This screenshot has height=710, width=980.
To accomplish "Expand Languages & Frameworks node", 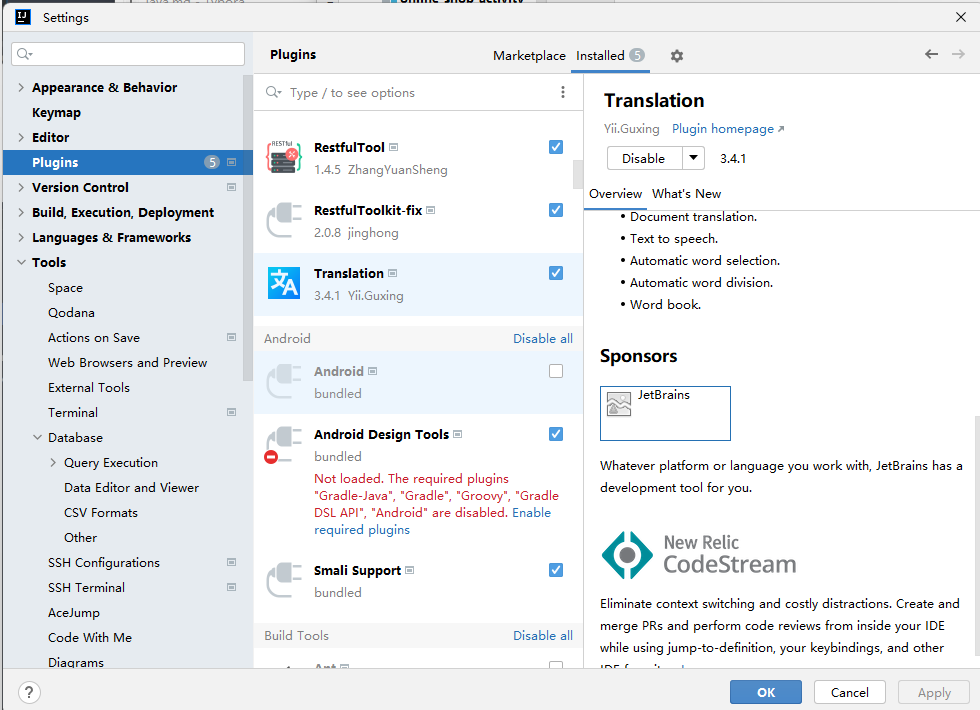I will pyautogui.click(x=21, y=238).
